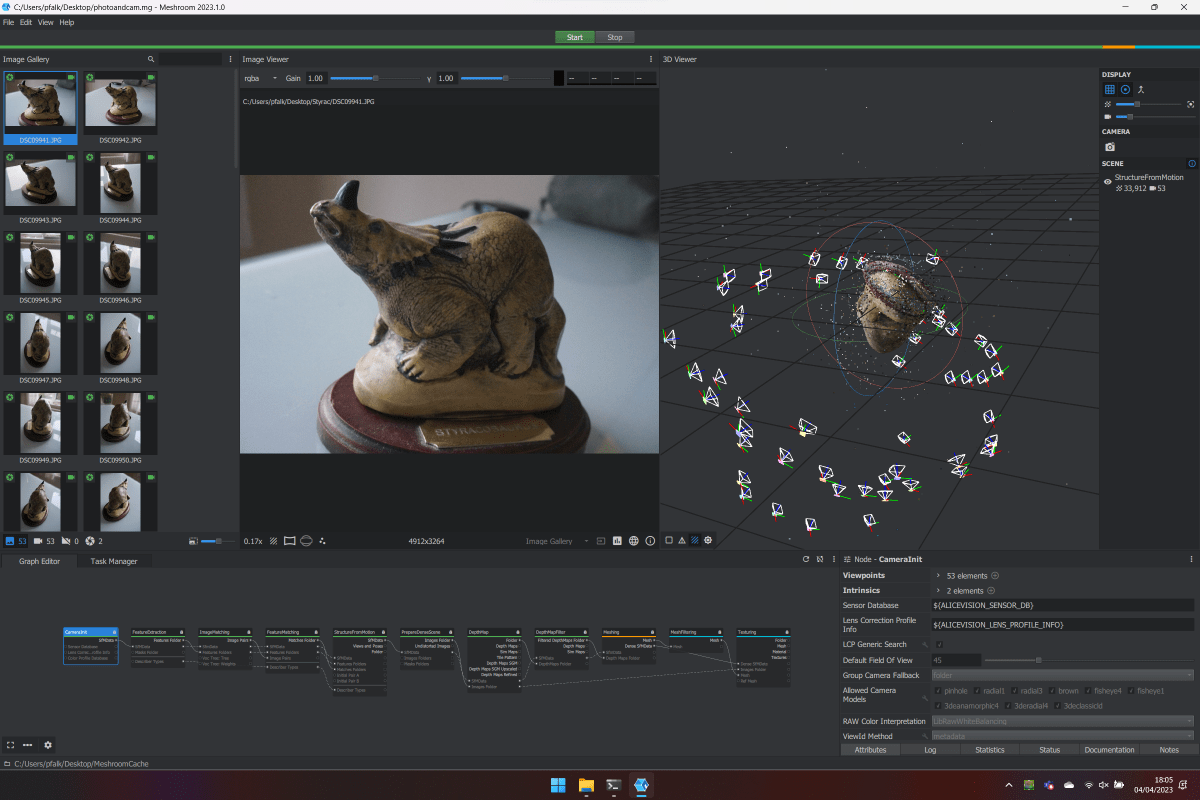Open the Statistics tab of the CameraInit node

tap(990, 749)
